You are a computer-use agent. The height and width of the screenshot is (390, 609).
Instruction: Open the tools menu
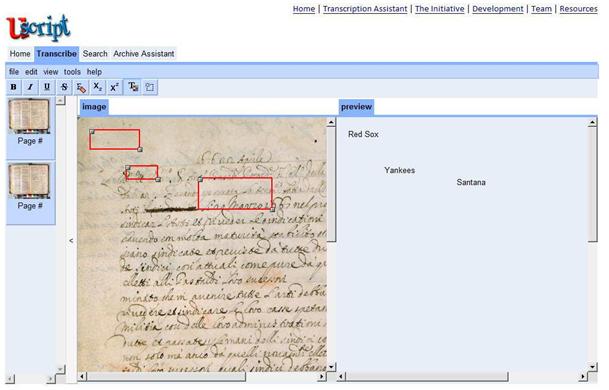coord(72,72)
